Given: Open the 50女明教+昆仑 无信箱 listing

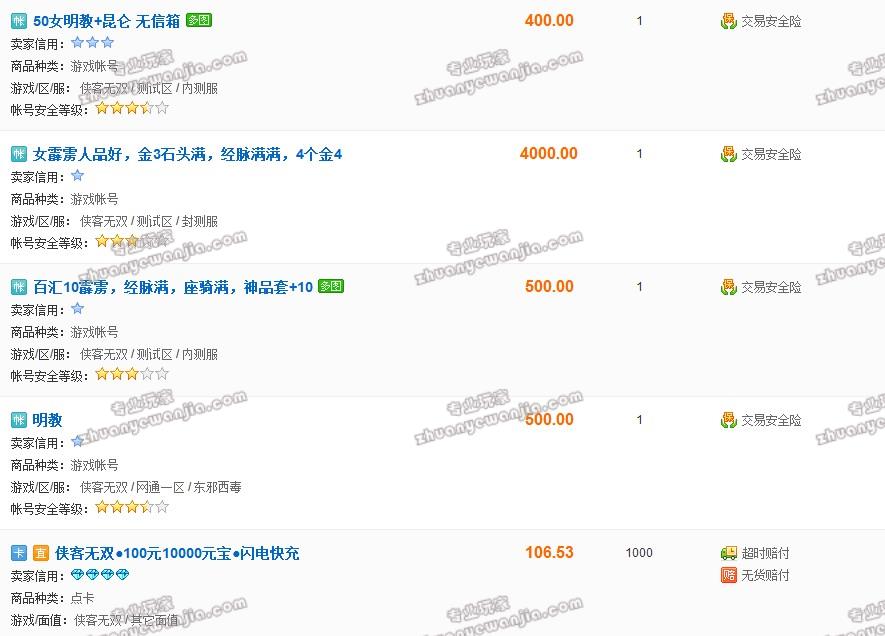Looking at the screenshot, I should (106, 21).
